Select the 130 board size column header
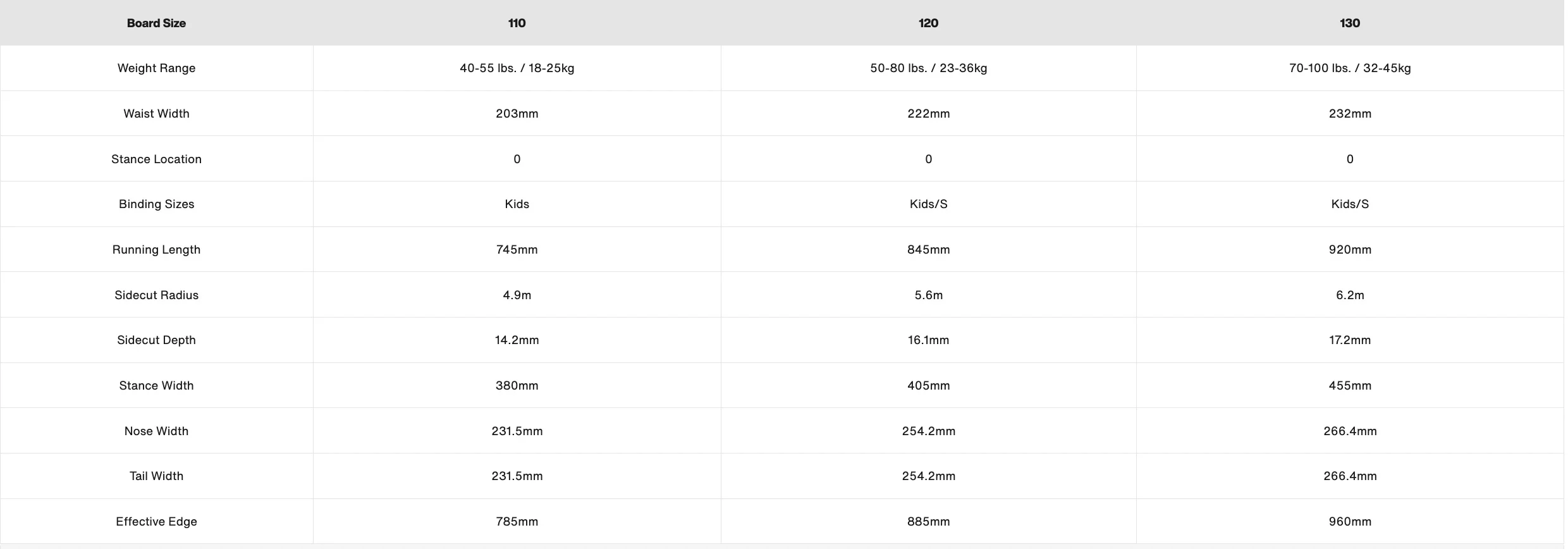1568x549 pixels. pos(1349,23)
